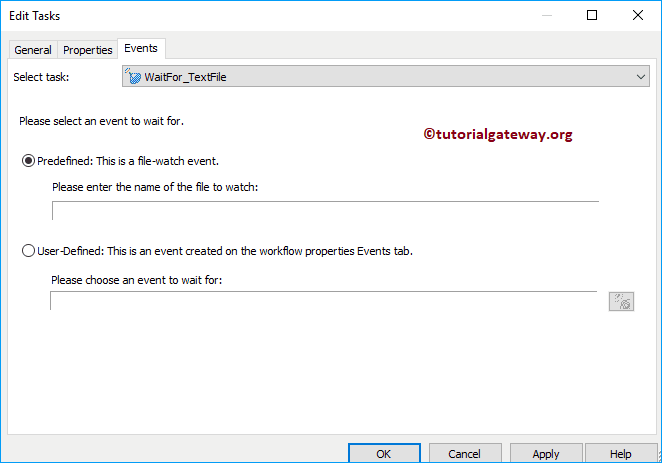Select the User-Defined event radio button
The height and width of the screenshot is (463, 662).
coord(28,251)
